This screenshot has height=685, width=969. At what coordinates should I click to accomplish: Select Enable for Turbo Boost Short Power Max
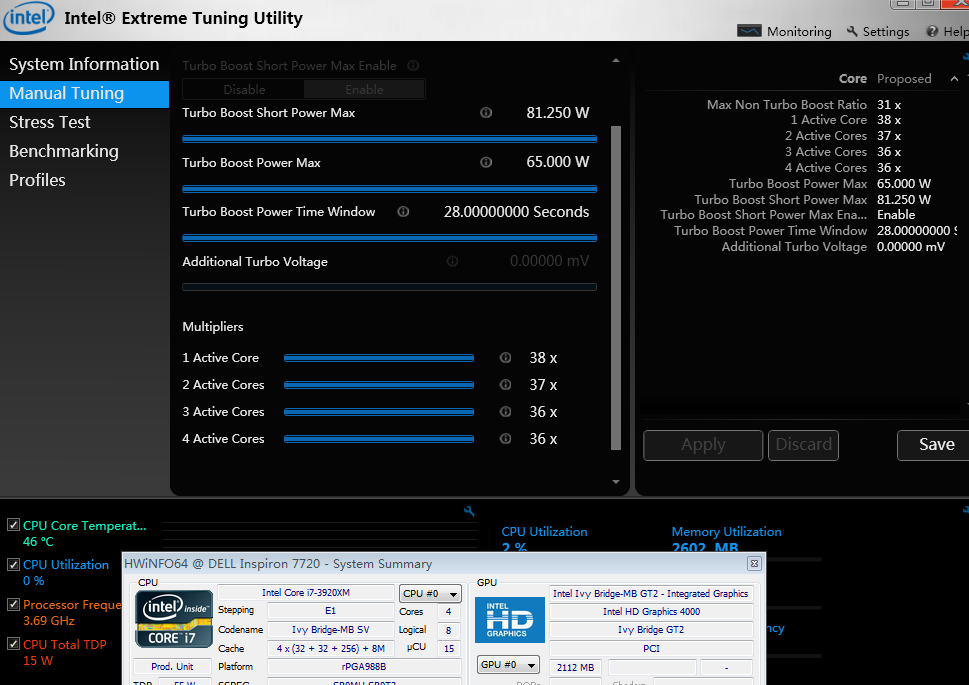(364, 90)
